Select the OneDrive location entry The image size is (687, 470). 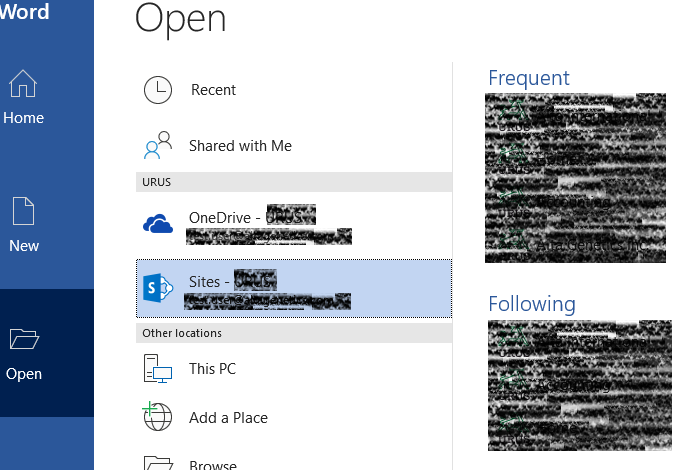click(x=294, y=224)
